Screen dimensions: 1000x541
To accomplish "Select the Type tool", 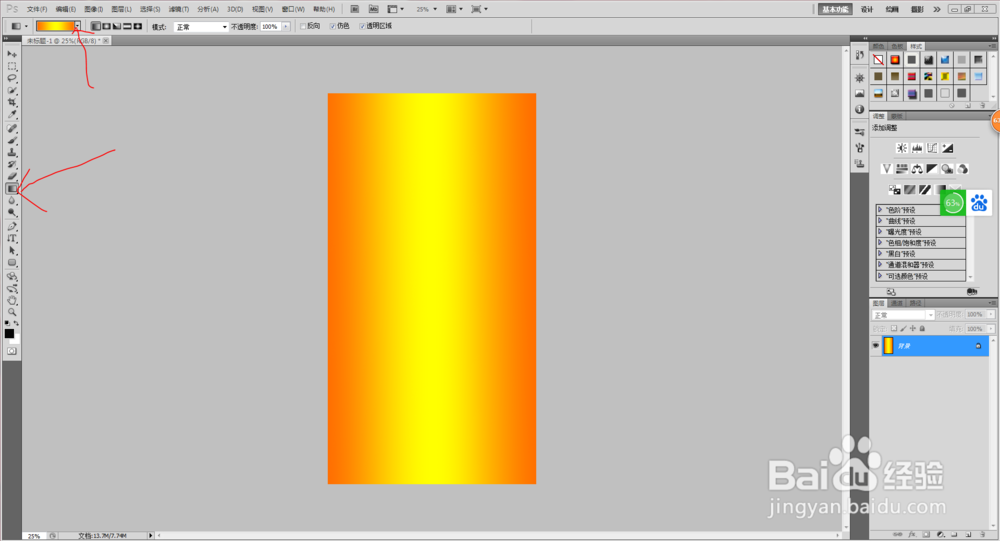I will 11,239.
